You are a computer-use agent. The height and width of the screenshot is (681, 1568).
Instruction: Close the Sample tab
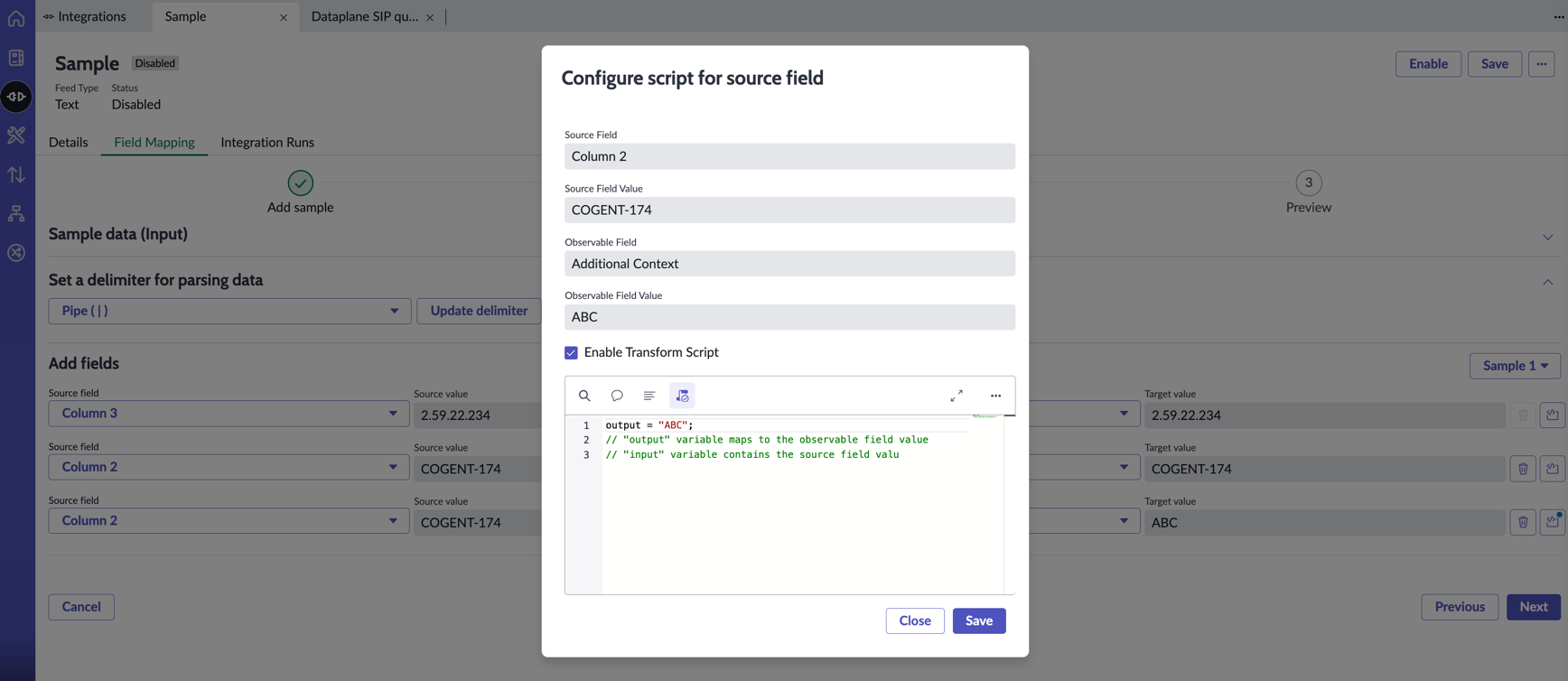pos(284,17)
